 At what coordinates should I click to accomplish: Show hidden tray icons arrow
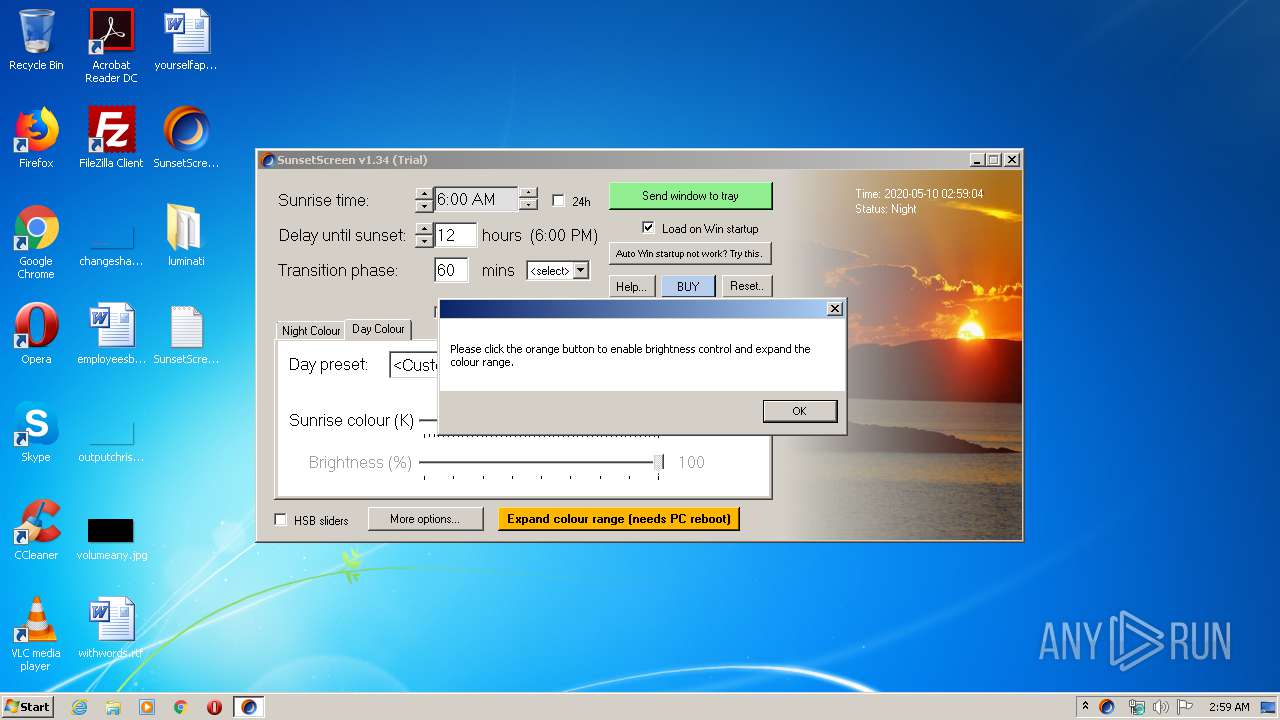pos(1085,707)
